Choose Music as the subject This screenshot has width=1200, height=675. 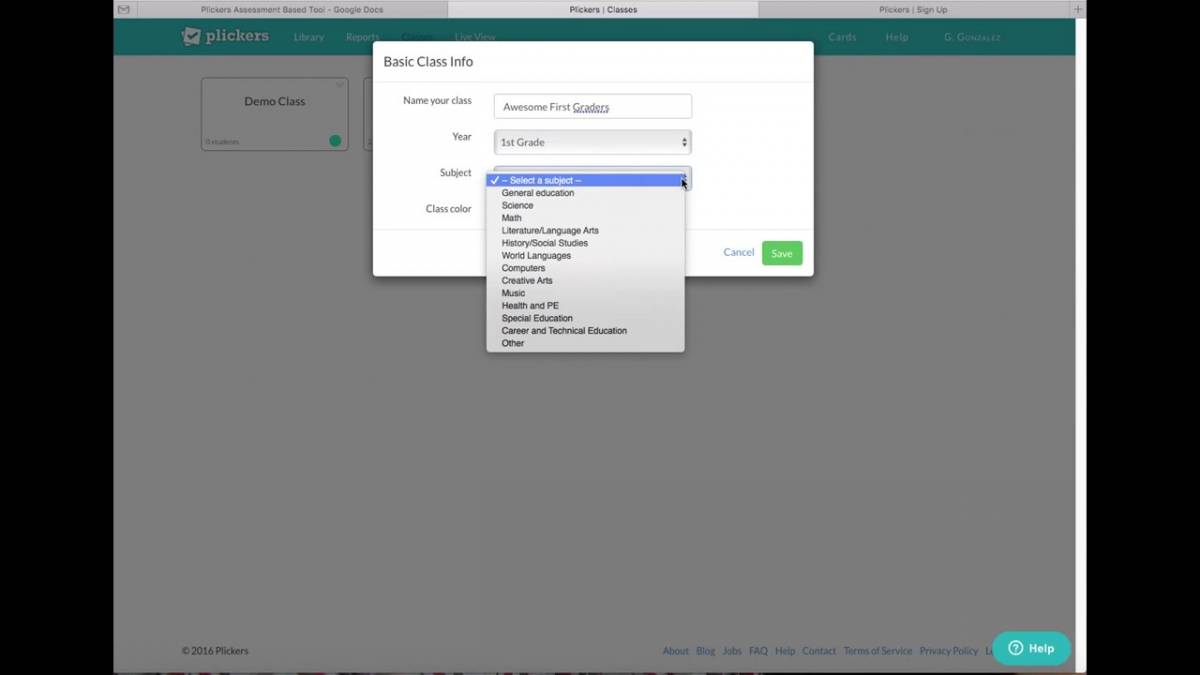pos(585,293)
